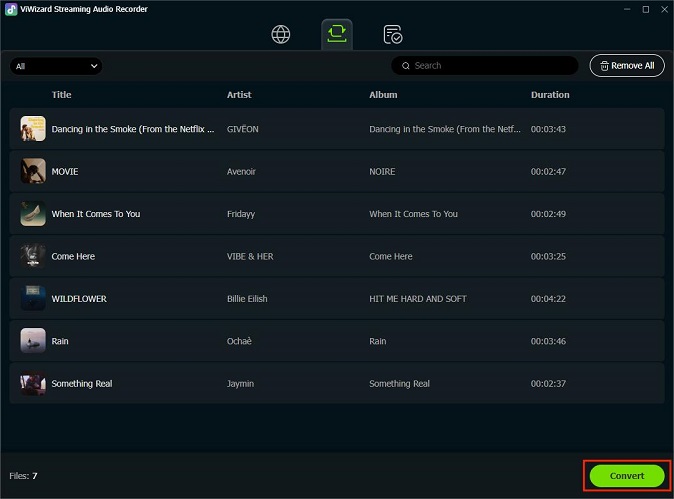The height and width of the screenshot is (499, 674).
Task: Click the ViWizard app logo icon
Action: [11, 9]
